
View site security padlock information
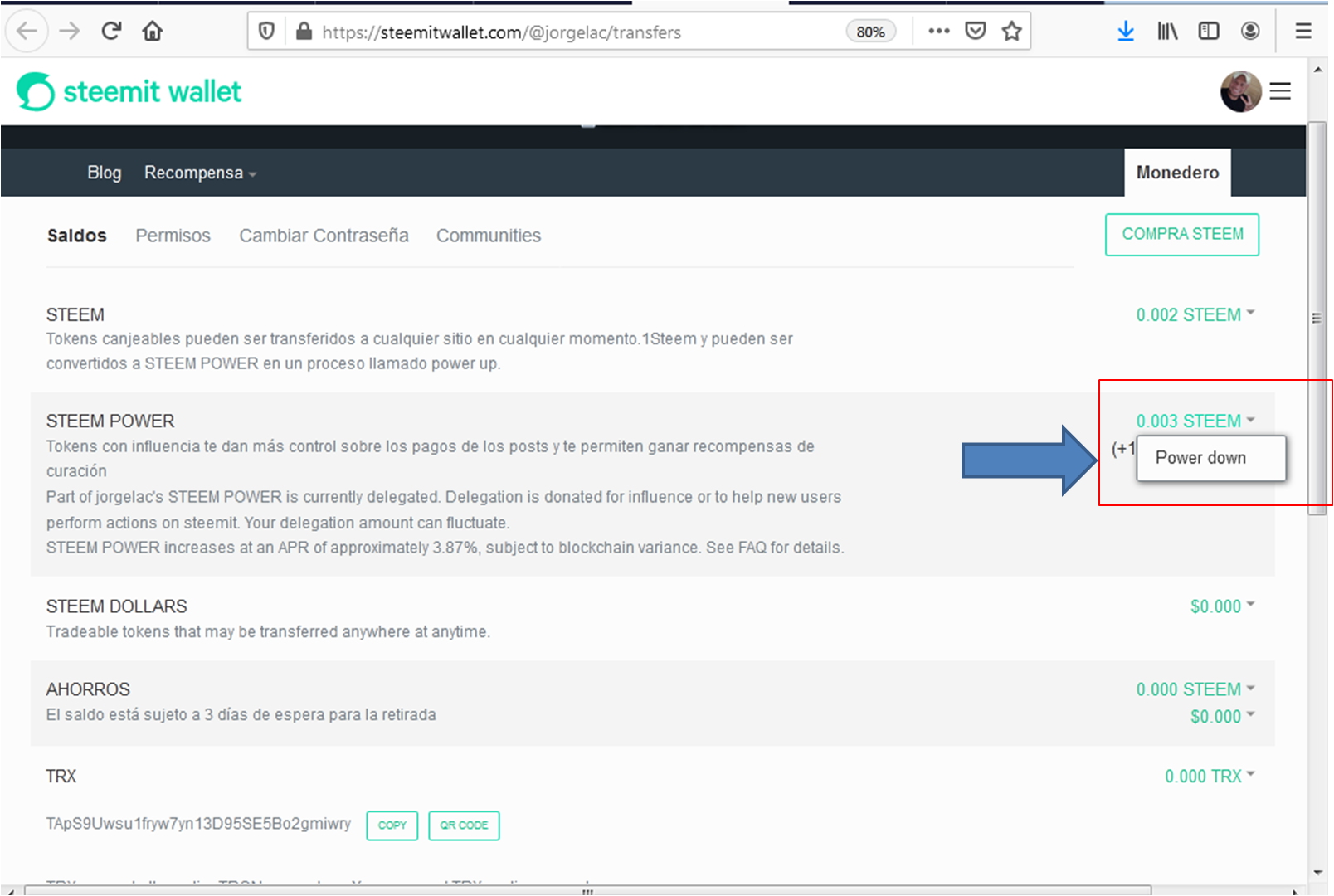pyautogui.click(x=304, y=32)
